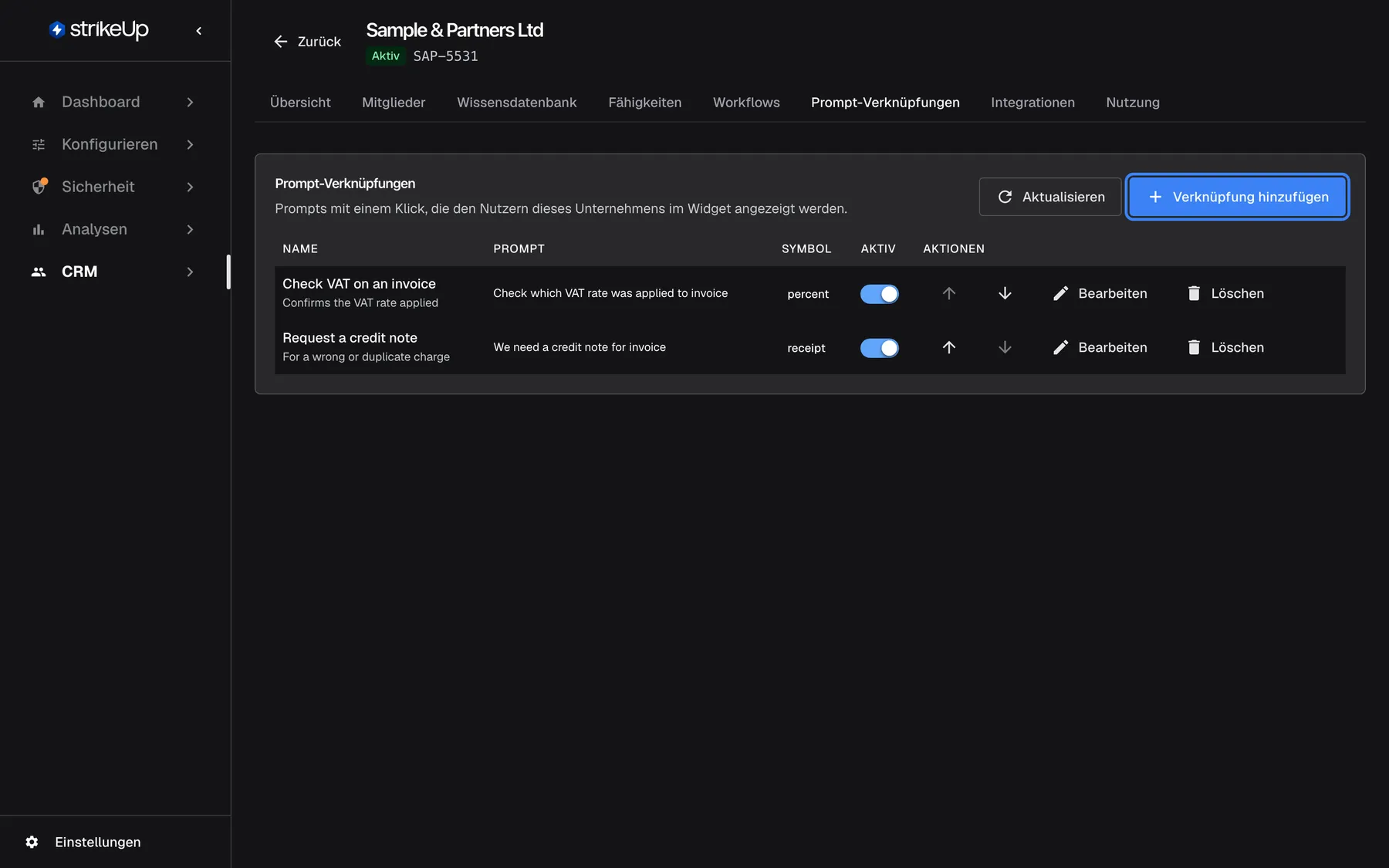Viewport: 1389px width, 868px height.
Task: Expand the Dashboard menu chevron
Action: tap(190, 102)
